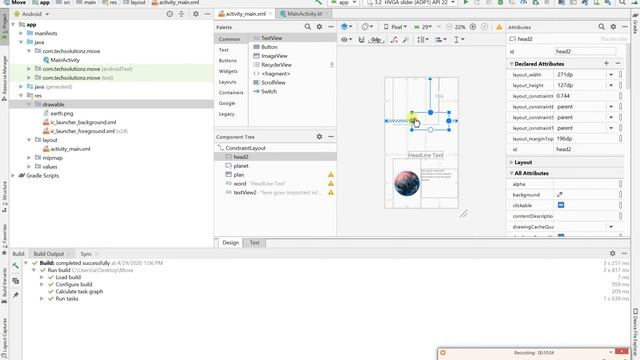Clear all constraints icon
This screenshot has height=360, width=640.
point(394,40)
